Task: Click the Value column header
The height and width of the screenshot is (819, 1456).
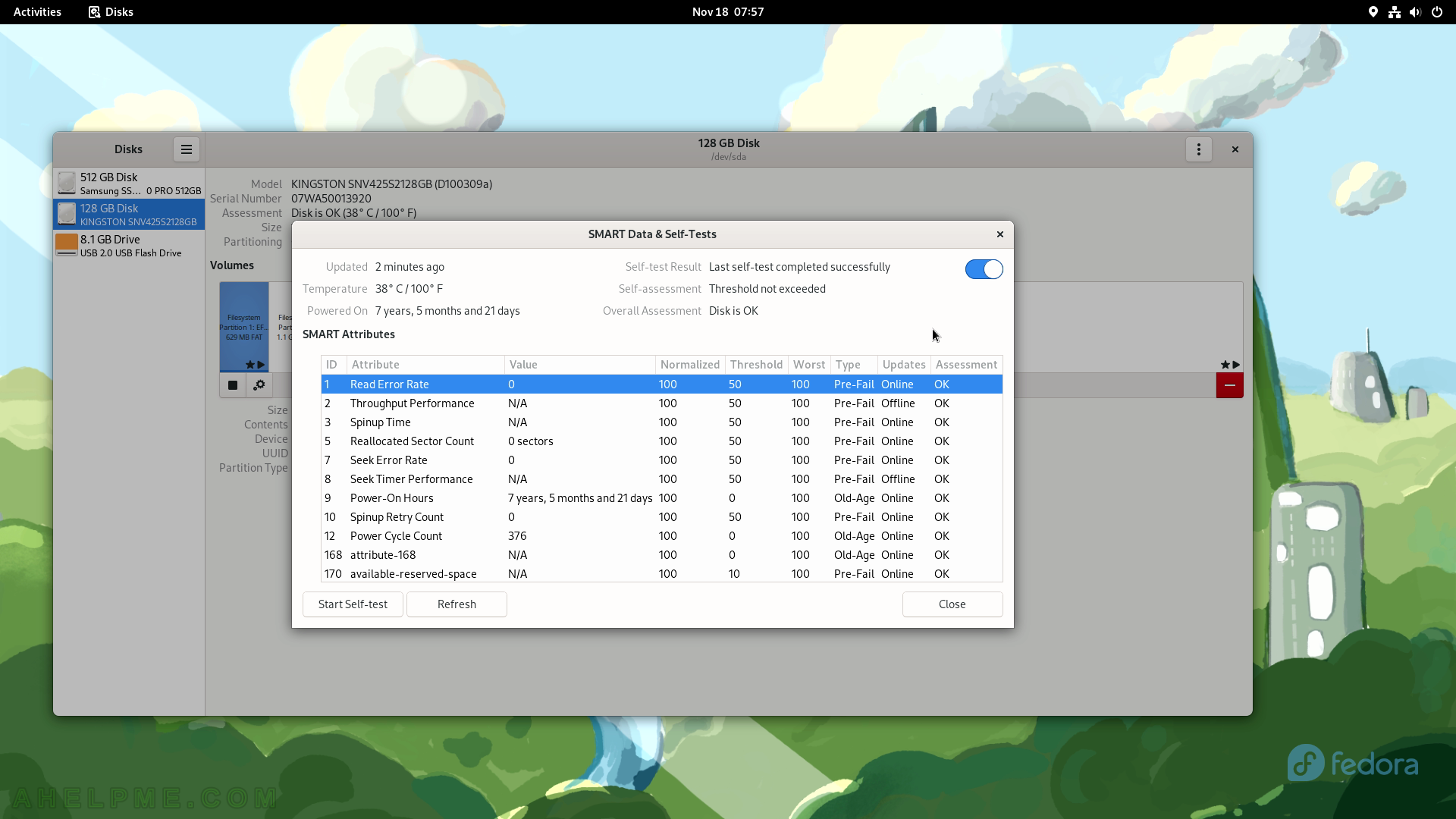Action: 580,365
